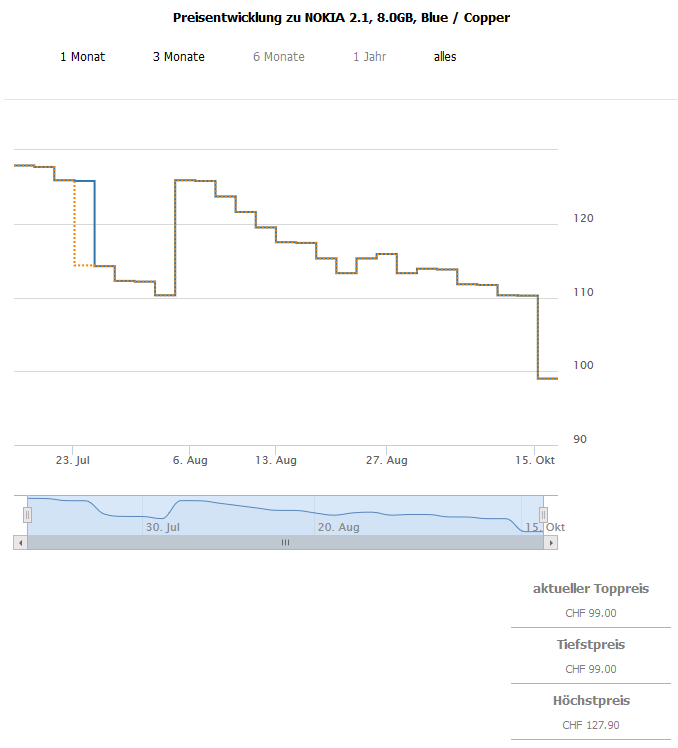Click the 90 price axis value
Screen dimensions: 678x748
580,439
